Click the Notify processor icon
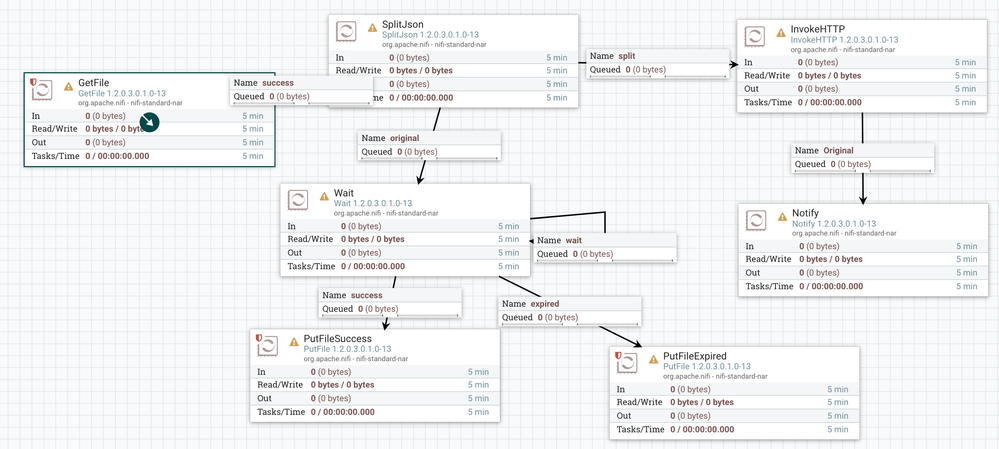 coord(755,220)
